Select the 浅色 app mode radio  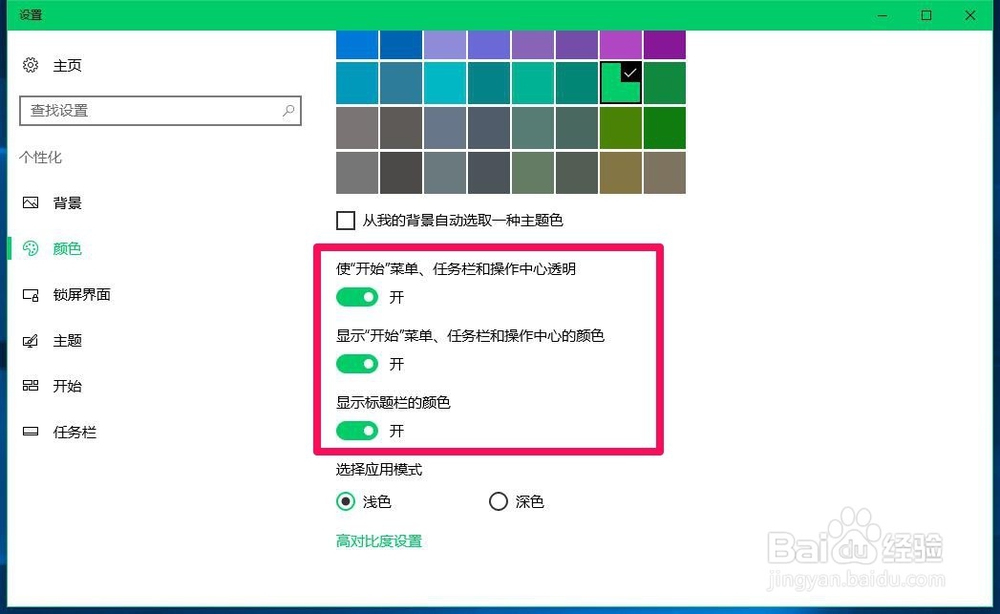click(x=346, y=502)
